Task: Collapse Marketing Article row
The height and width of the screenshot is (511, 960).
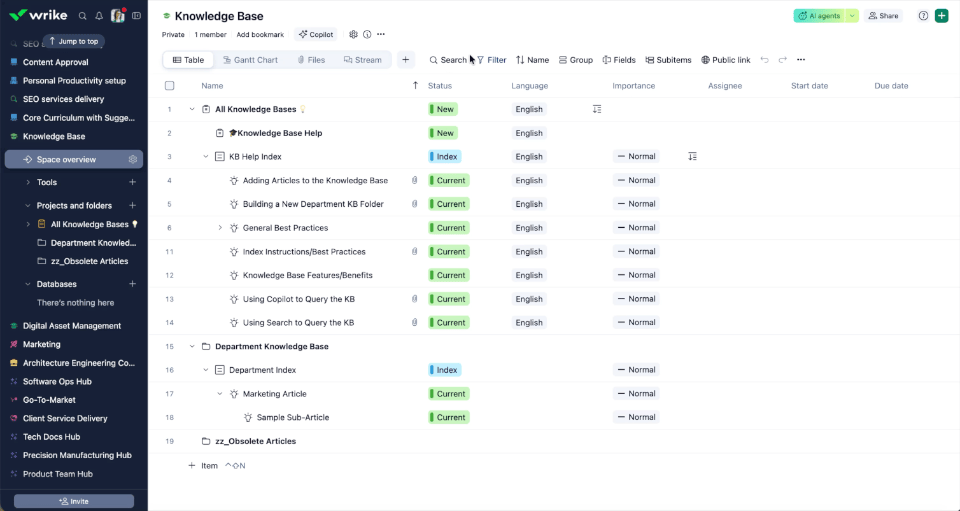Action: 220,394
